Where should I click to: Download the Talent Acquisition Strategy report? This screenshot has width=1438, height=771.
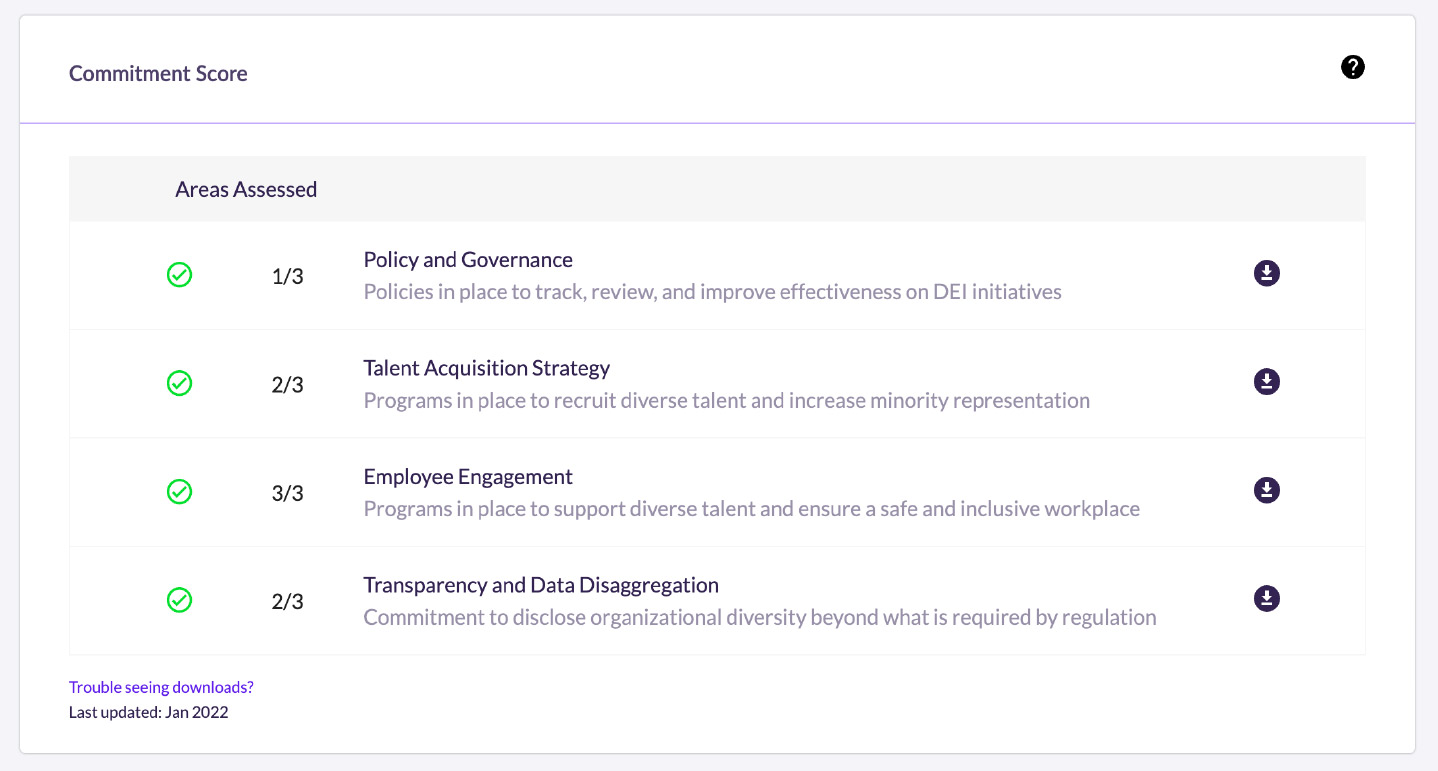click(x=1267, y=382)
